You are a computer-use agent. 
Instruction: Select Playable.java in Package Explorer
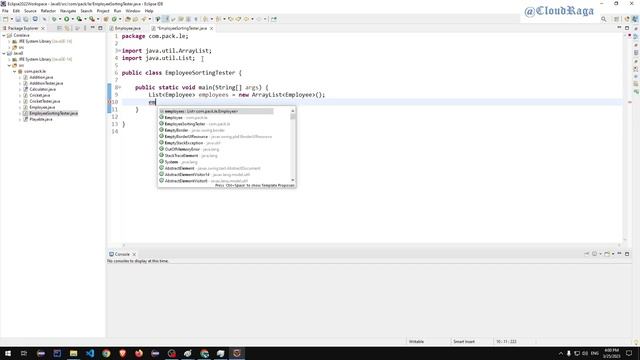tap(41, 119)
